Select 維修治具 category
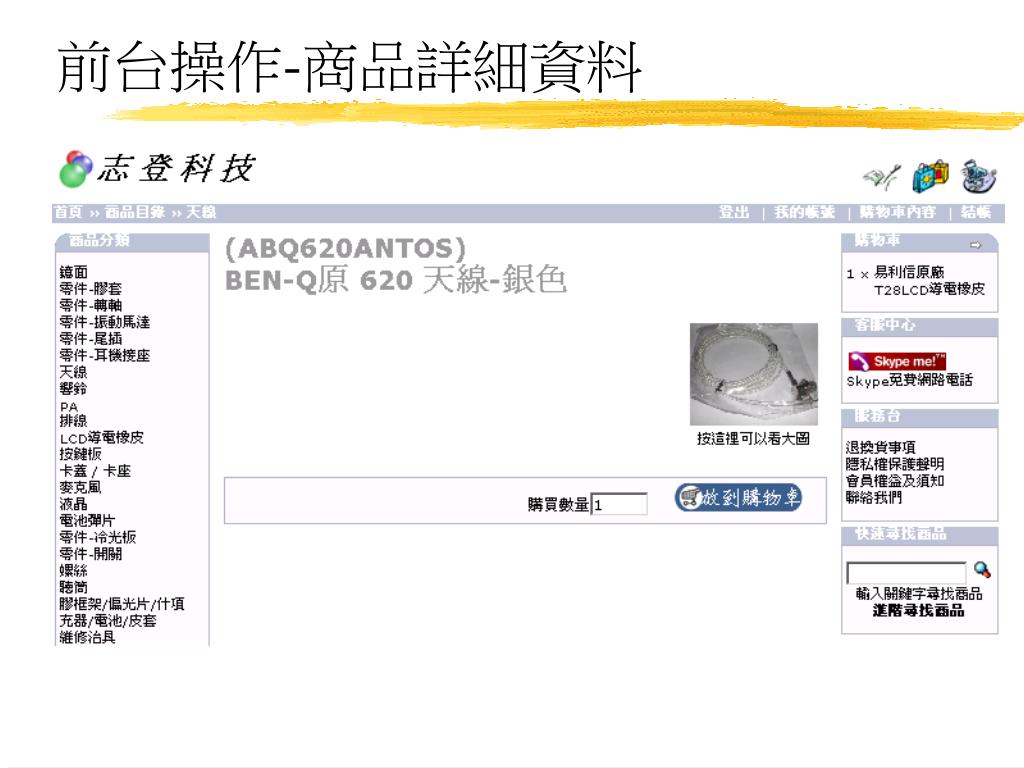1024x768 pixels. [87, 637]
